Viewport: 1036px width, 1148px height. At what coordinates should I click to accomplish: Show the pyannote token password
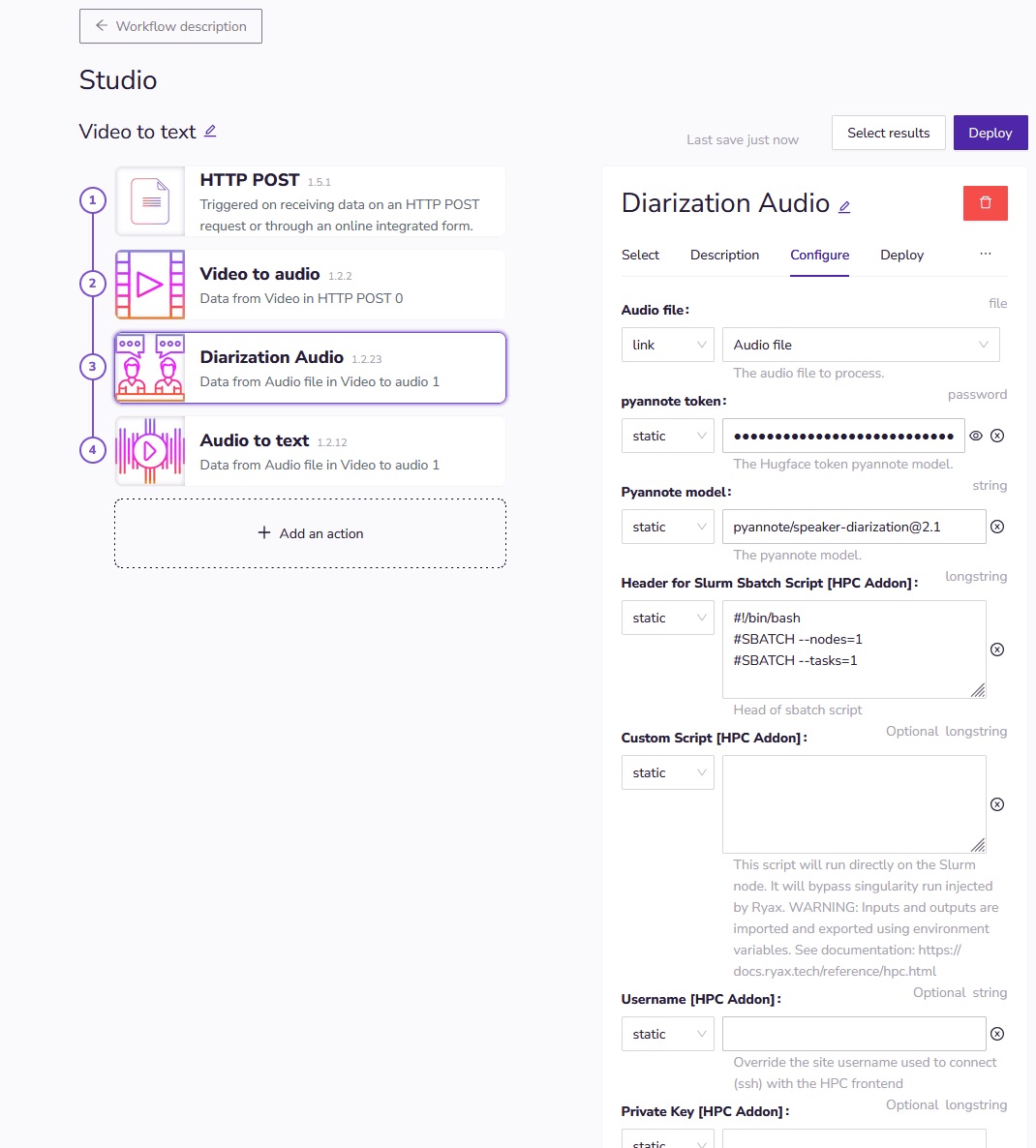point(976,436)
